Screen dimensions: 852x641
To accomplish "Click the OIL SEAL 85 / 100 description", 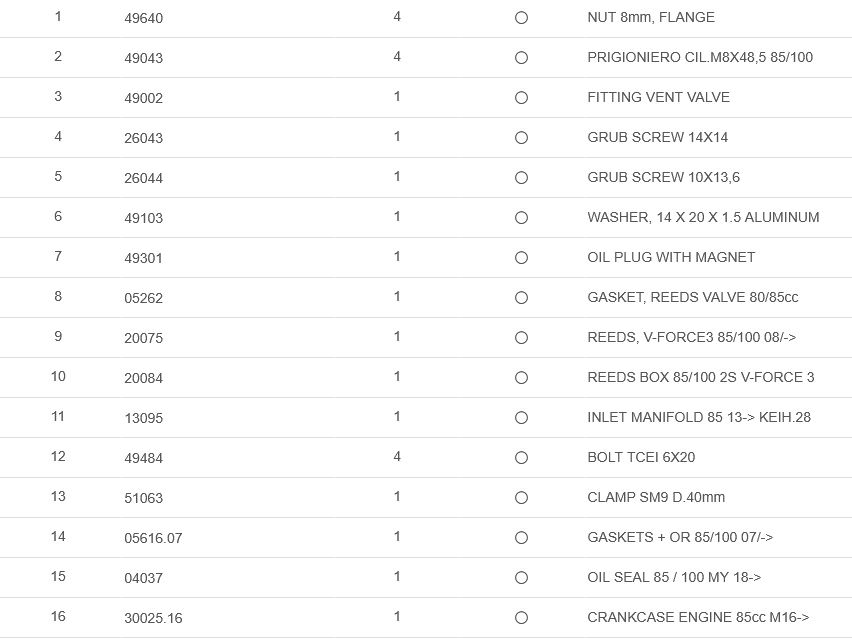I will click(x=674, y=577).
